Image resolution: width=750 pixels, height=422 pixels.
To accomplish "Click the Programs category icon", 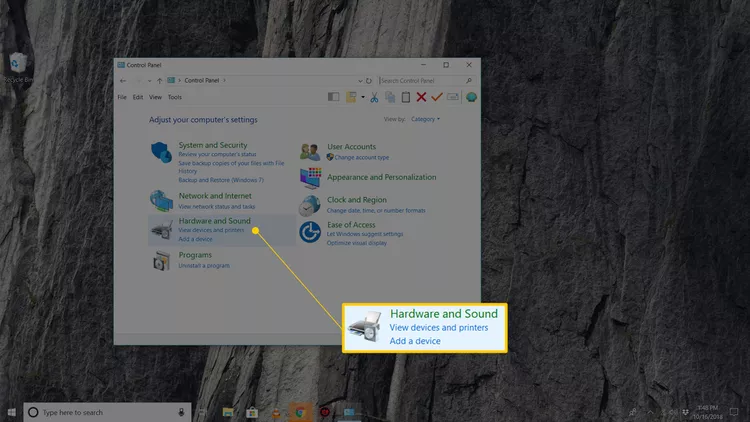I will pyautogui.click(x=161, y=260).
